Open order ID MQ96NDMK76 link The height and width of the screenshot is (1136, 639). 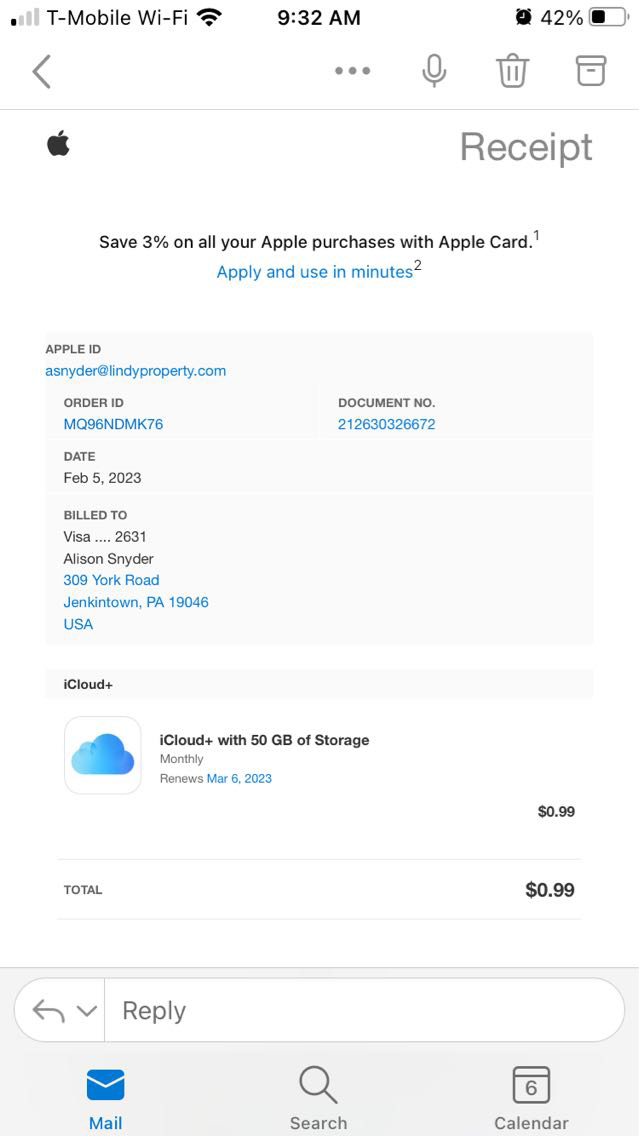(113, 424)
